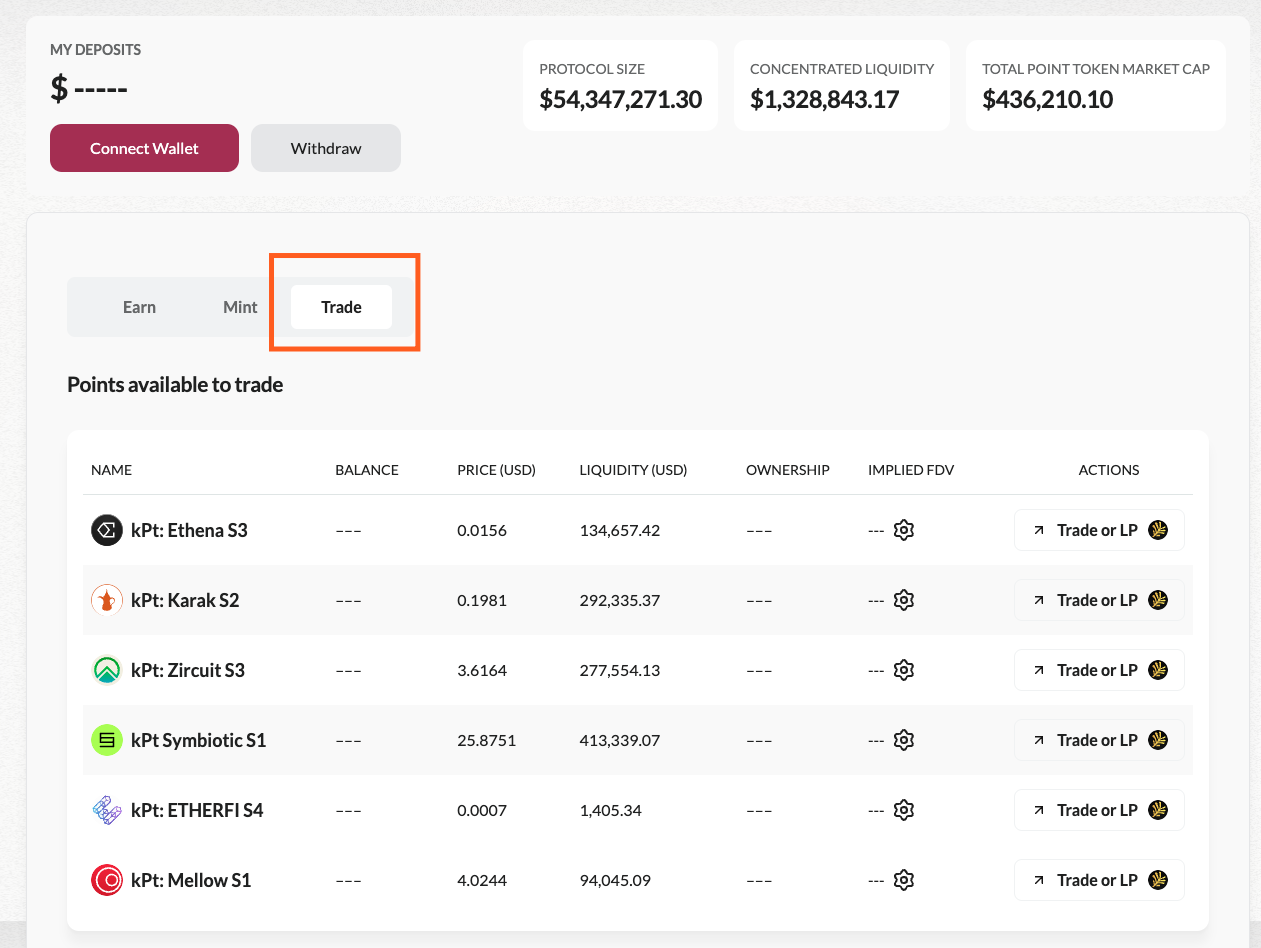Click FDV gear icon in Symbiotic S1 row
The height and width of the screenshot is (948, 1261).
(904, 740)
